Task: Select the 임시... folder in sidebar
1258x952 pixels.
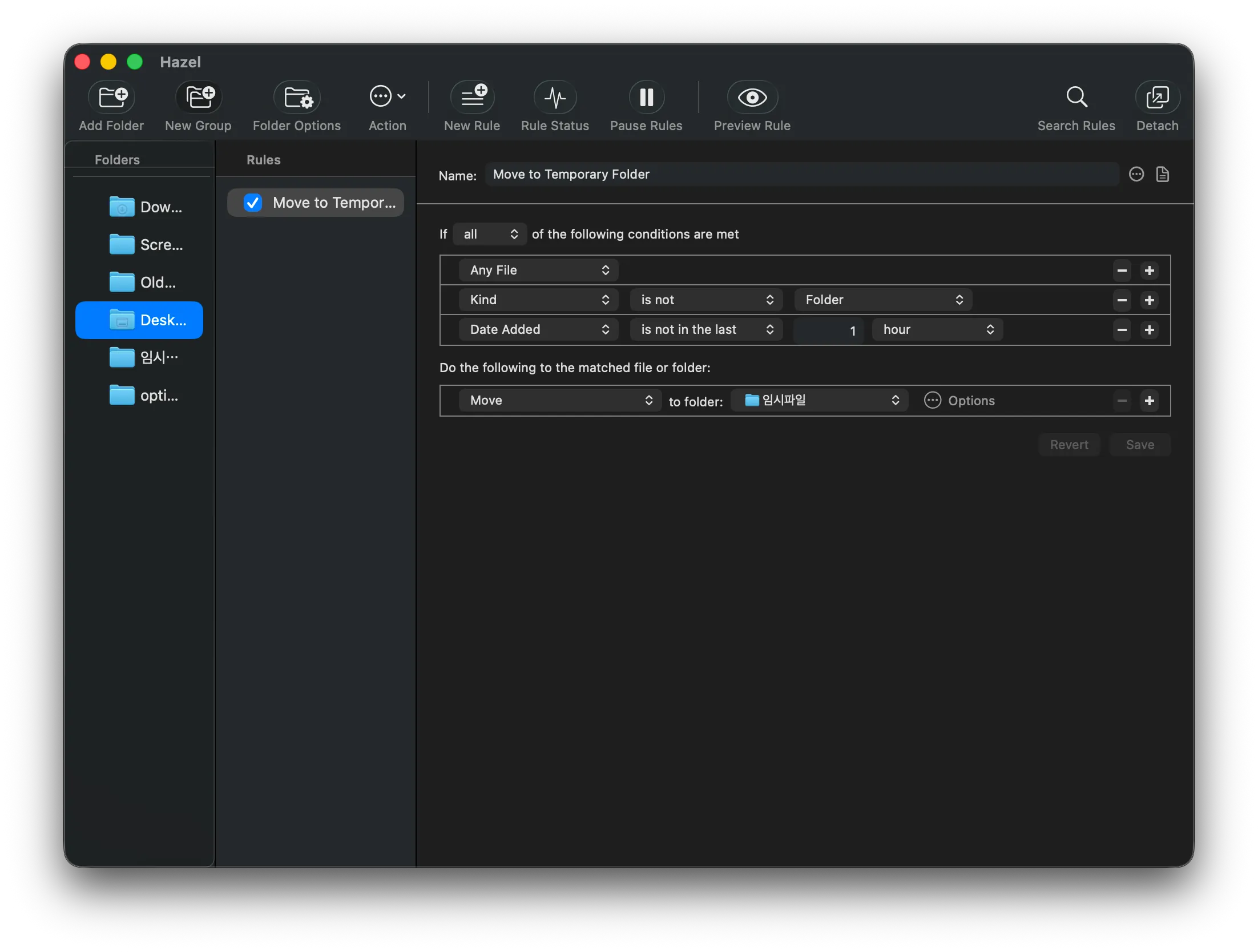Action: (139, 357)
